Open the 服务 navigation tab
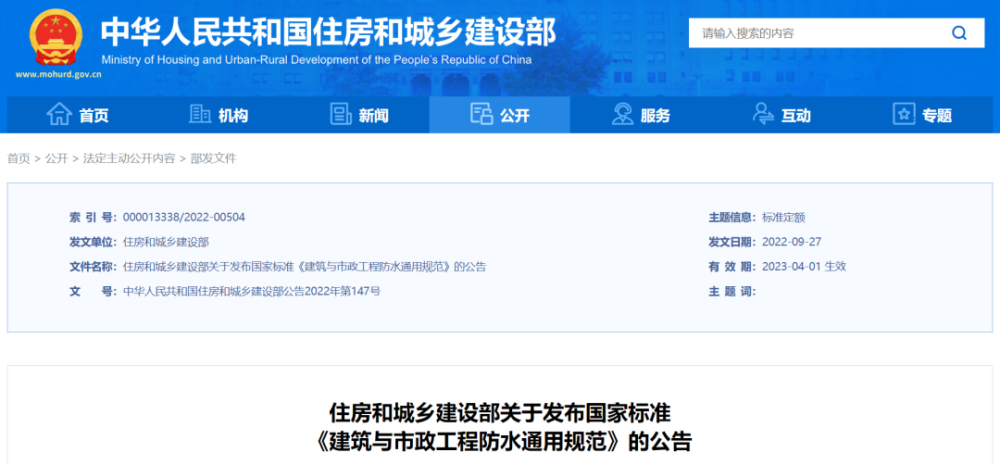The height and width of the screenshot is (465, 1000). point(640,115)
